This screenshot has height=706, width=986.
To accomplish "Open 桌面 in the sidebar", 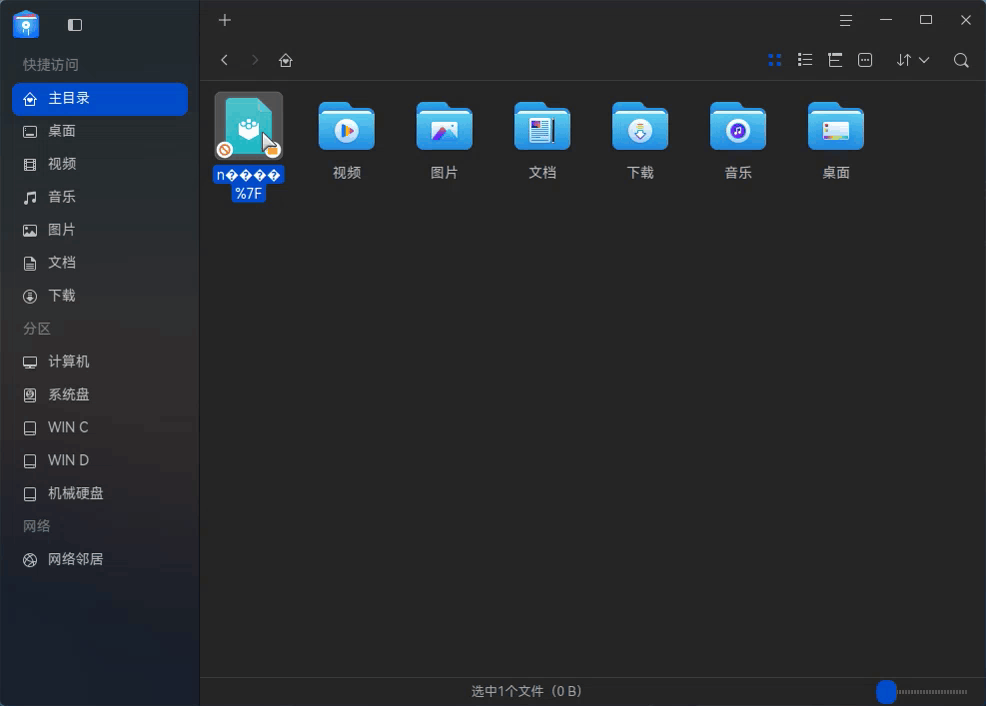I will coord(100,131).
